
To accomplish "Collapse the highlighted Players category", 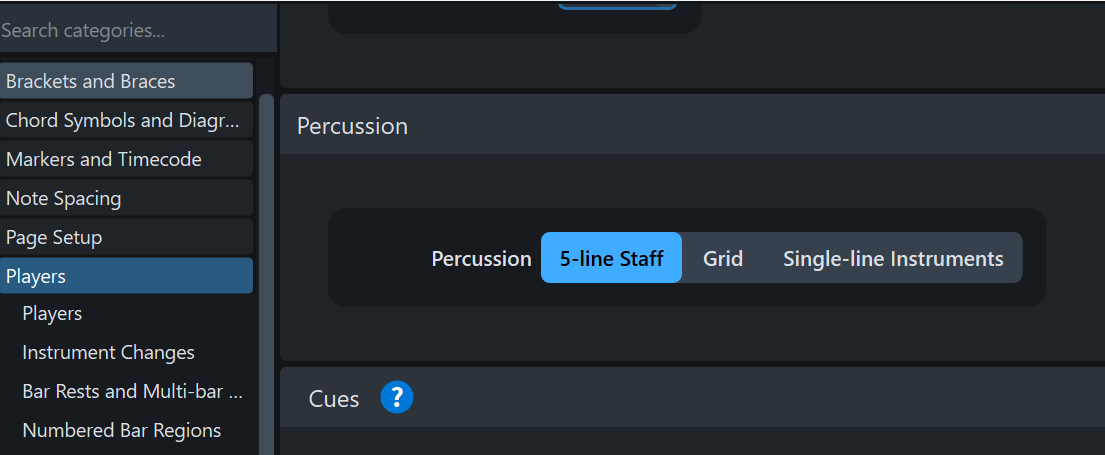I will [x=126, y=276].
